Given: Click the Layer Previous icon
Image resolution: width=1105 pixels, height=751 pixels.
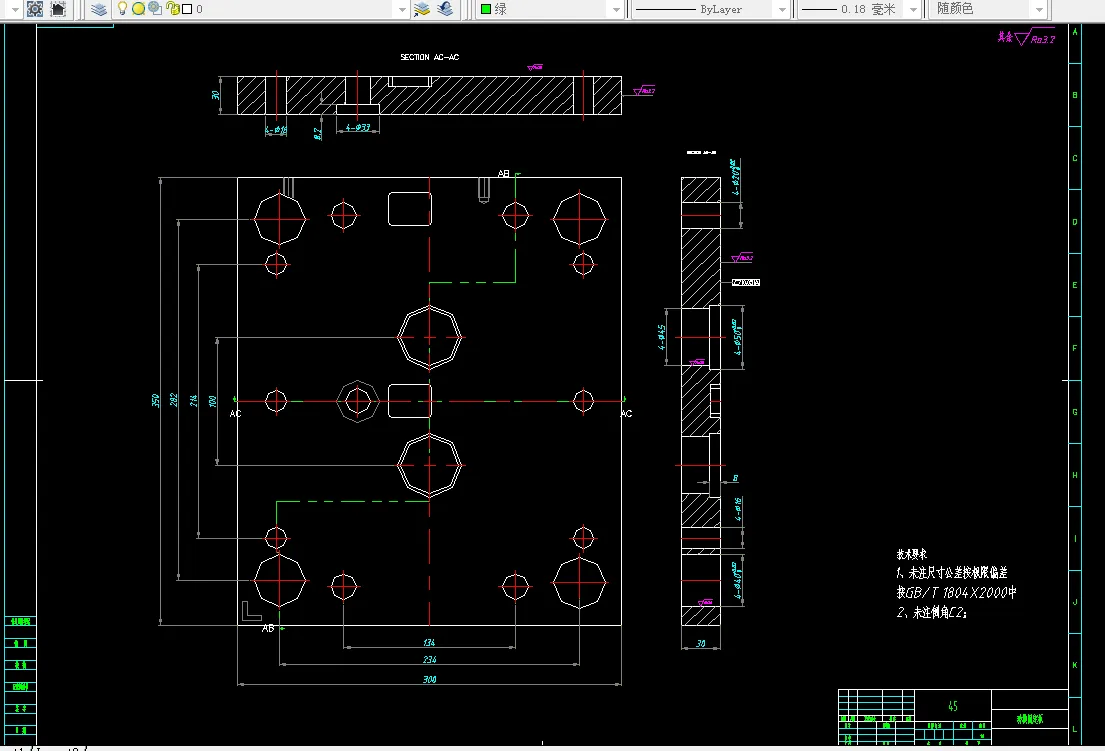Looking at the screenshot, I should coord(445,9).
